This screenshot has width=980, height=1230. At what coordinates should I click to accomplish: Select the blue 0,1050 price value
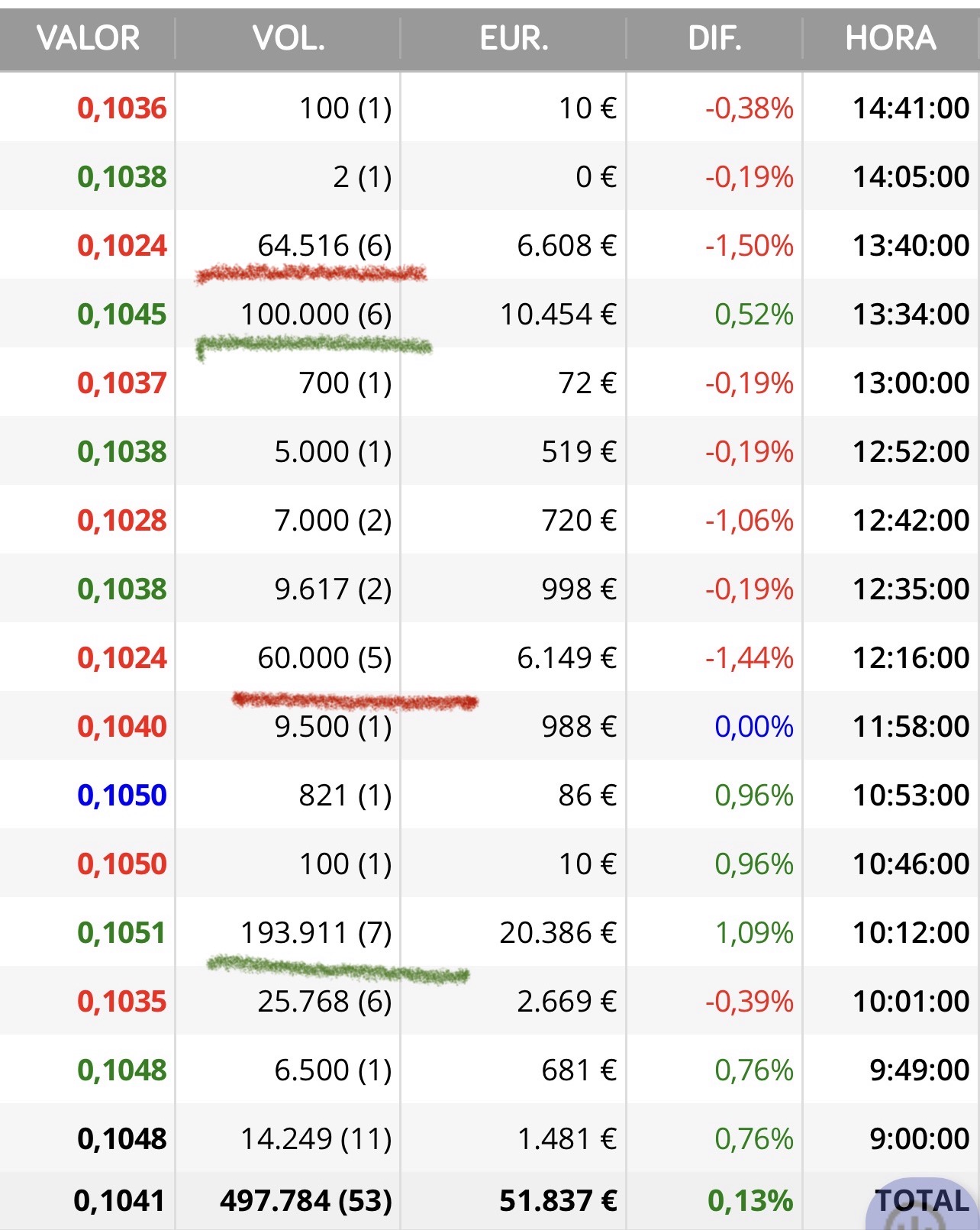tap(122, 796)
